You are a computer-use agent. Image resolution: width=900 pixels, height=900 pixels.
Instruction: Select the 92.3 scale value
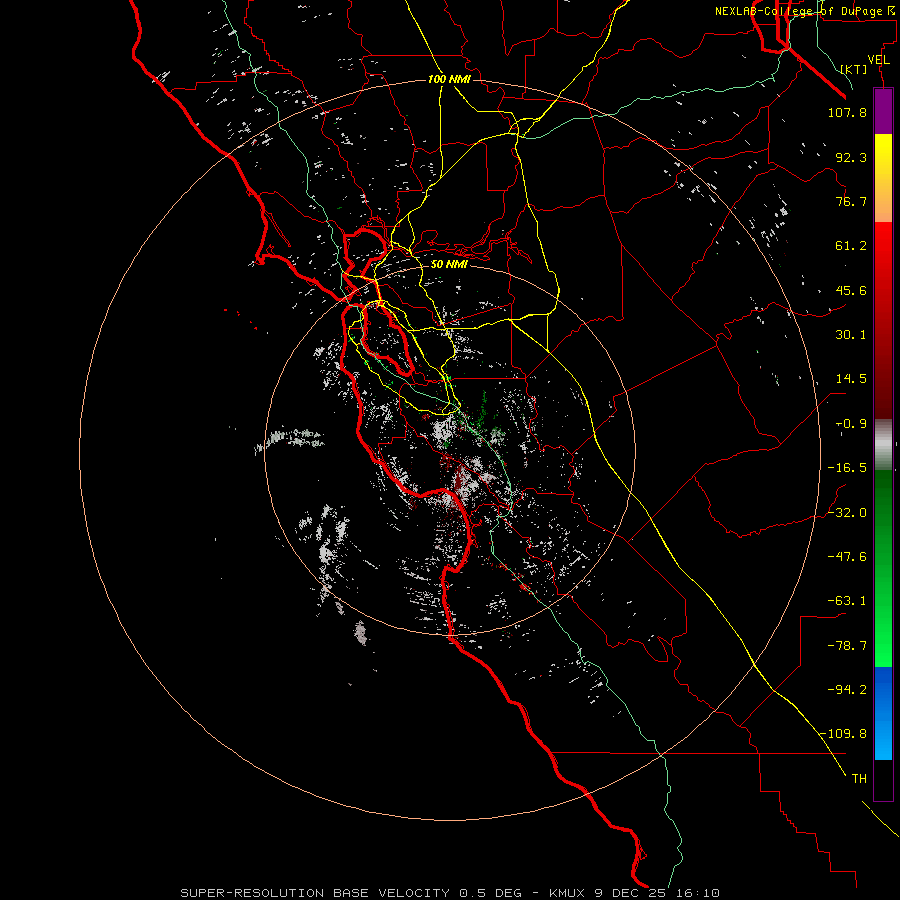[x=851, y=157]
